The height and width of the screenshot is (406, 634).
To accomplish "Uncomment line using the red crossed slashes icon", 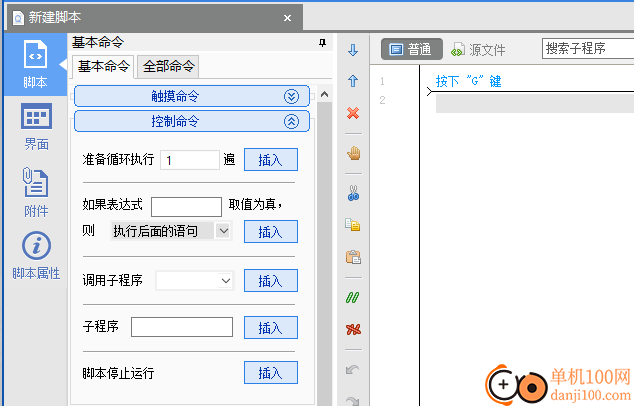I will coord(353,330).
